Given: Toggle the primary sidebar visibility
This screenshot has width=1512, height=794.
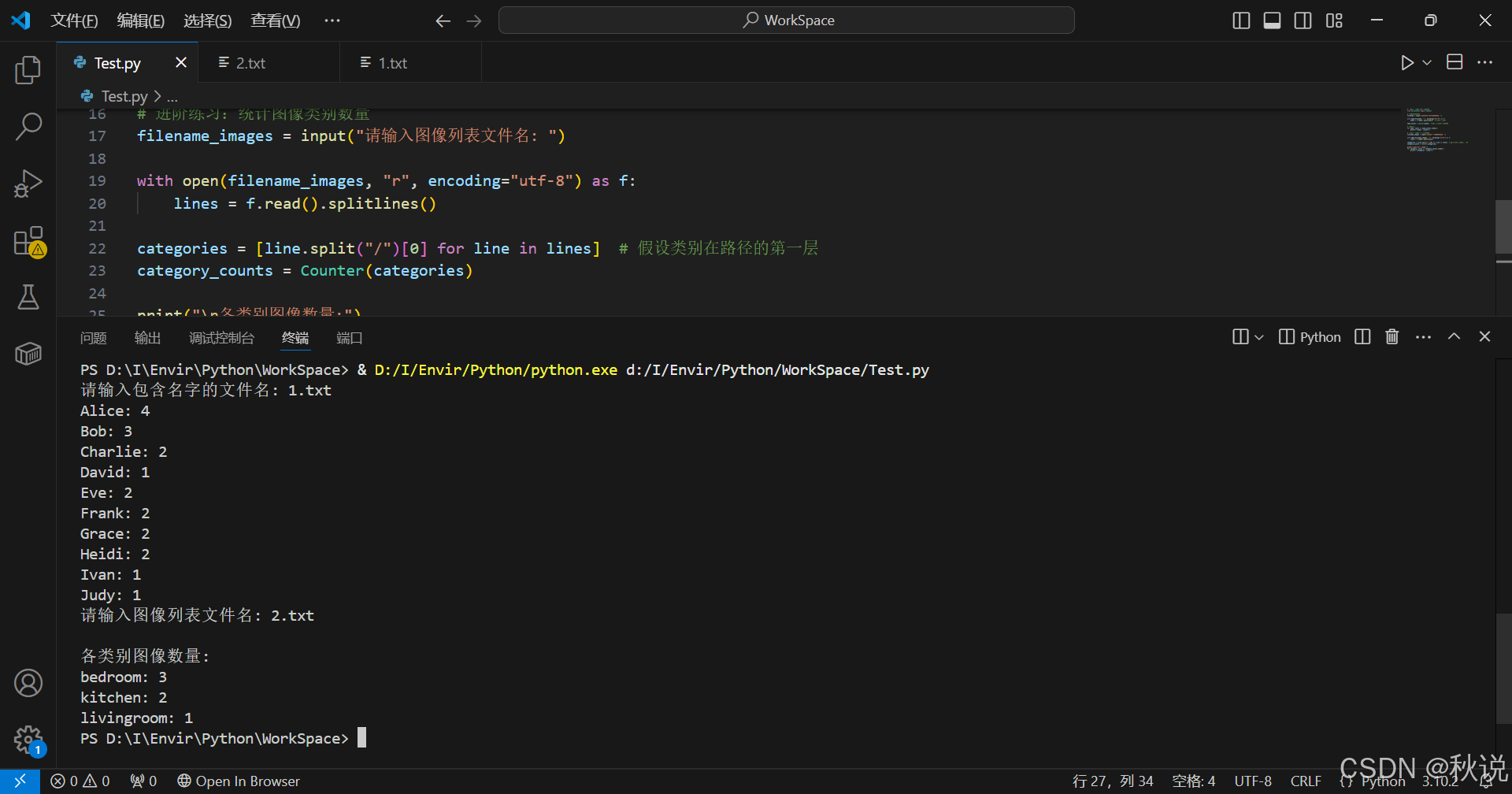Looking at the screenshot, I should 1241,20.
